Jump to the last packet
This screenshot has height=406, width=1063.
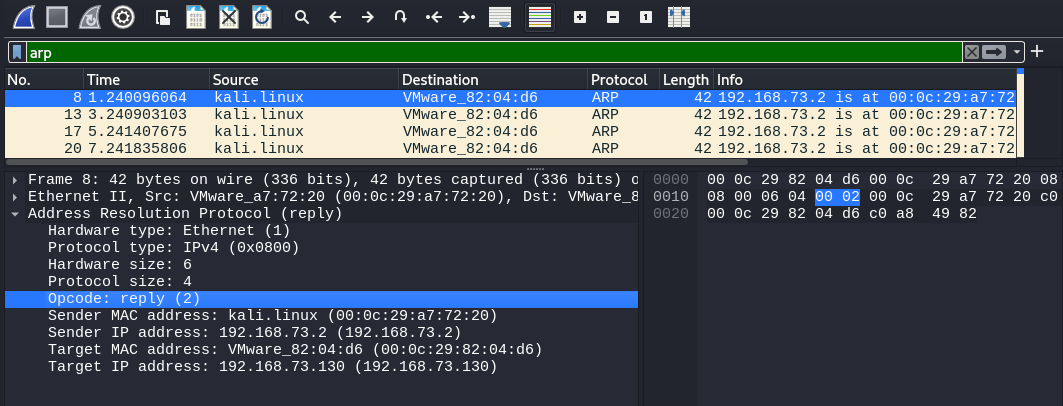click(466, 17)
